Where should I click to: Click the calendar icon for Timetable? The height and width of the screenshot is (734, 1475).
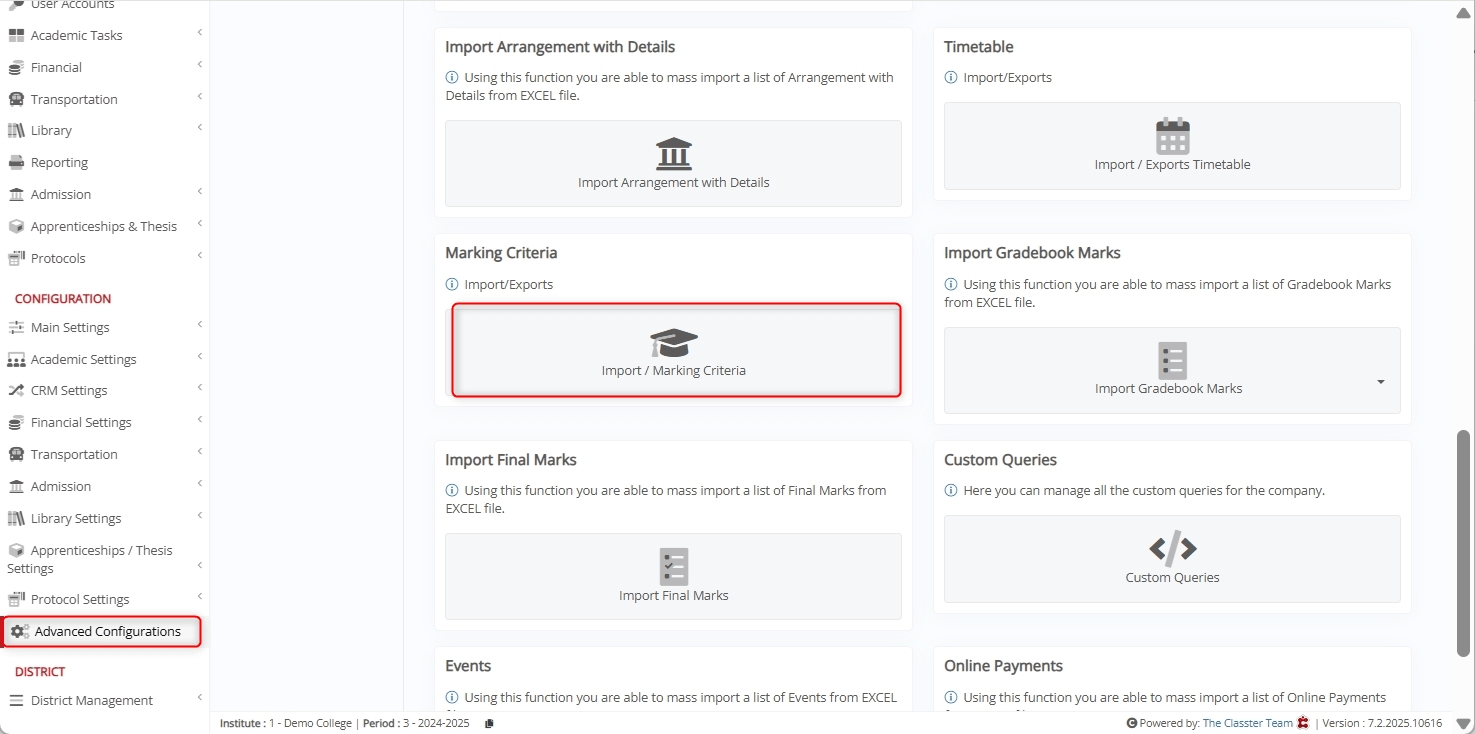coord(1172,136)
